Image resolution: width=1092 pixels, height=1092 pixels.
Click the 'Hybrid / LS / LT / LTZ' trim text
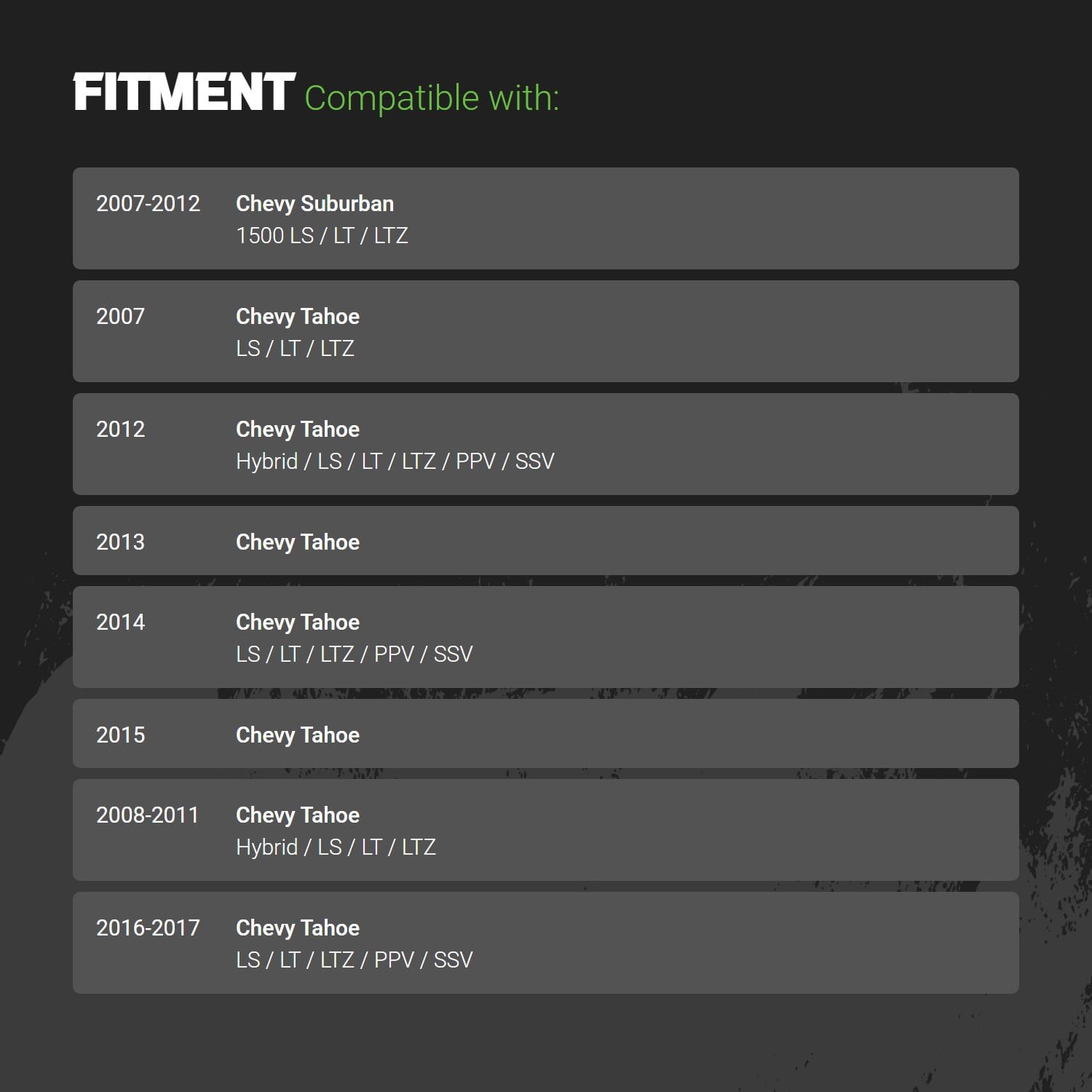tap(336, 847)
